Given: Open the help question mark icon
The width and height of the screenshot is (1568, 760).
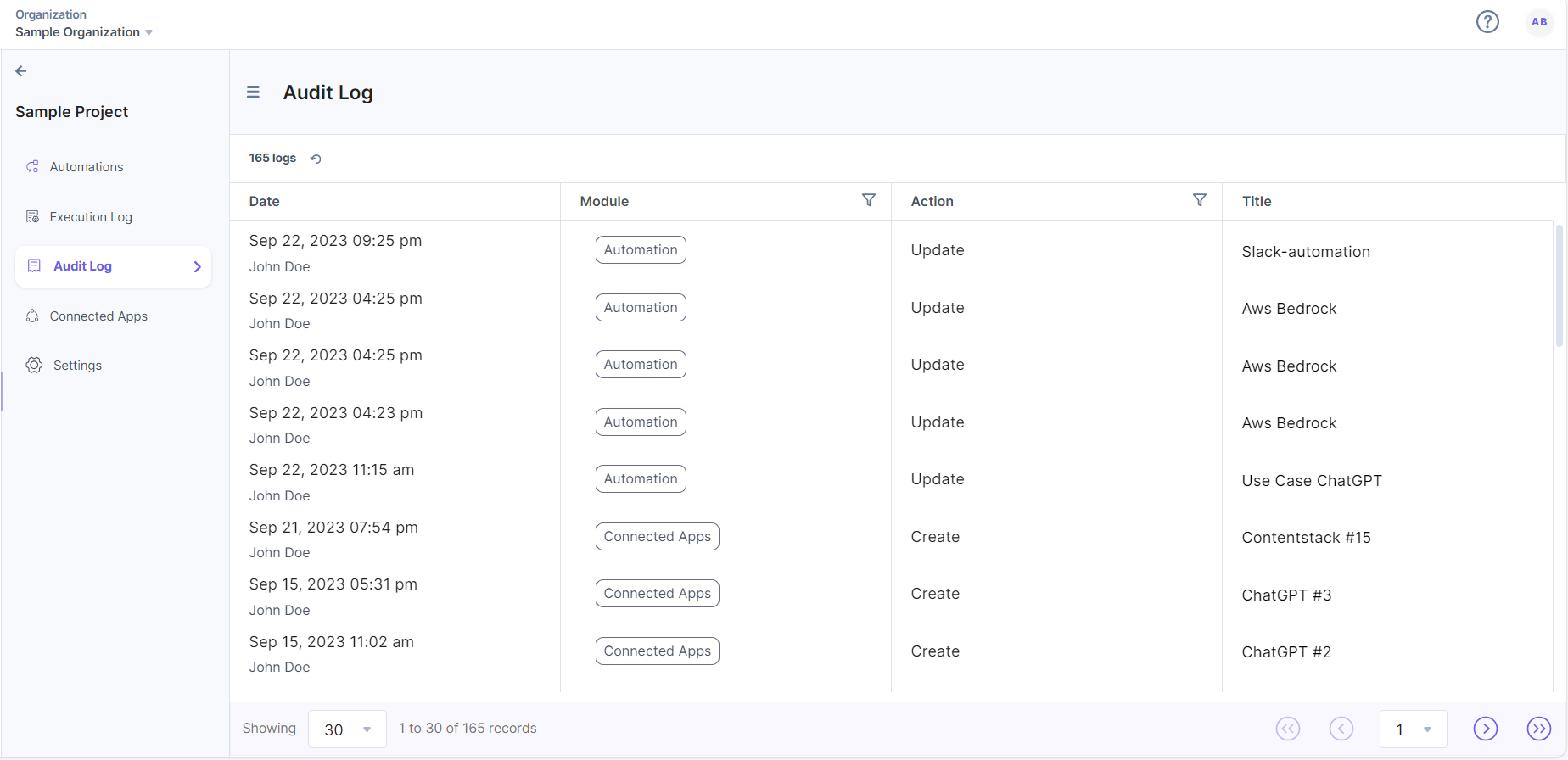Looking at the screenshot, I should click(1487, 22).
